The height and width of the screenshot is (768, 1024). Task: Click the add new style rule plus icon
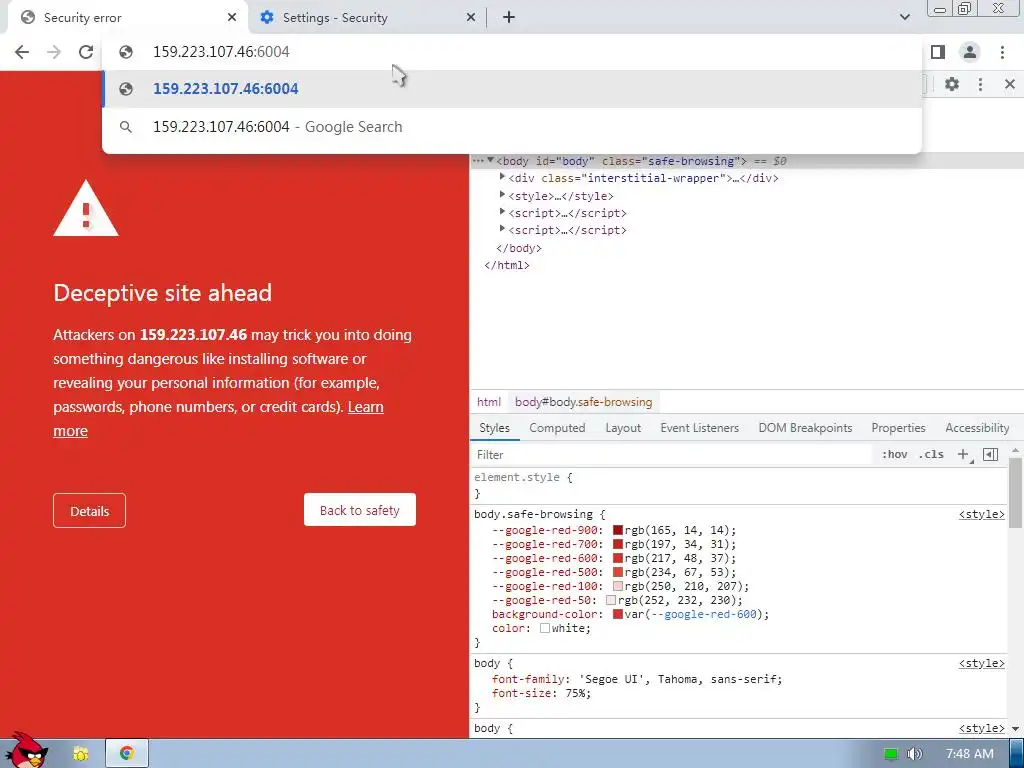(x=963, y=455)
